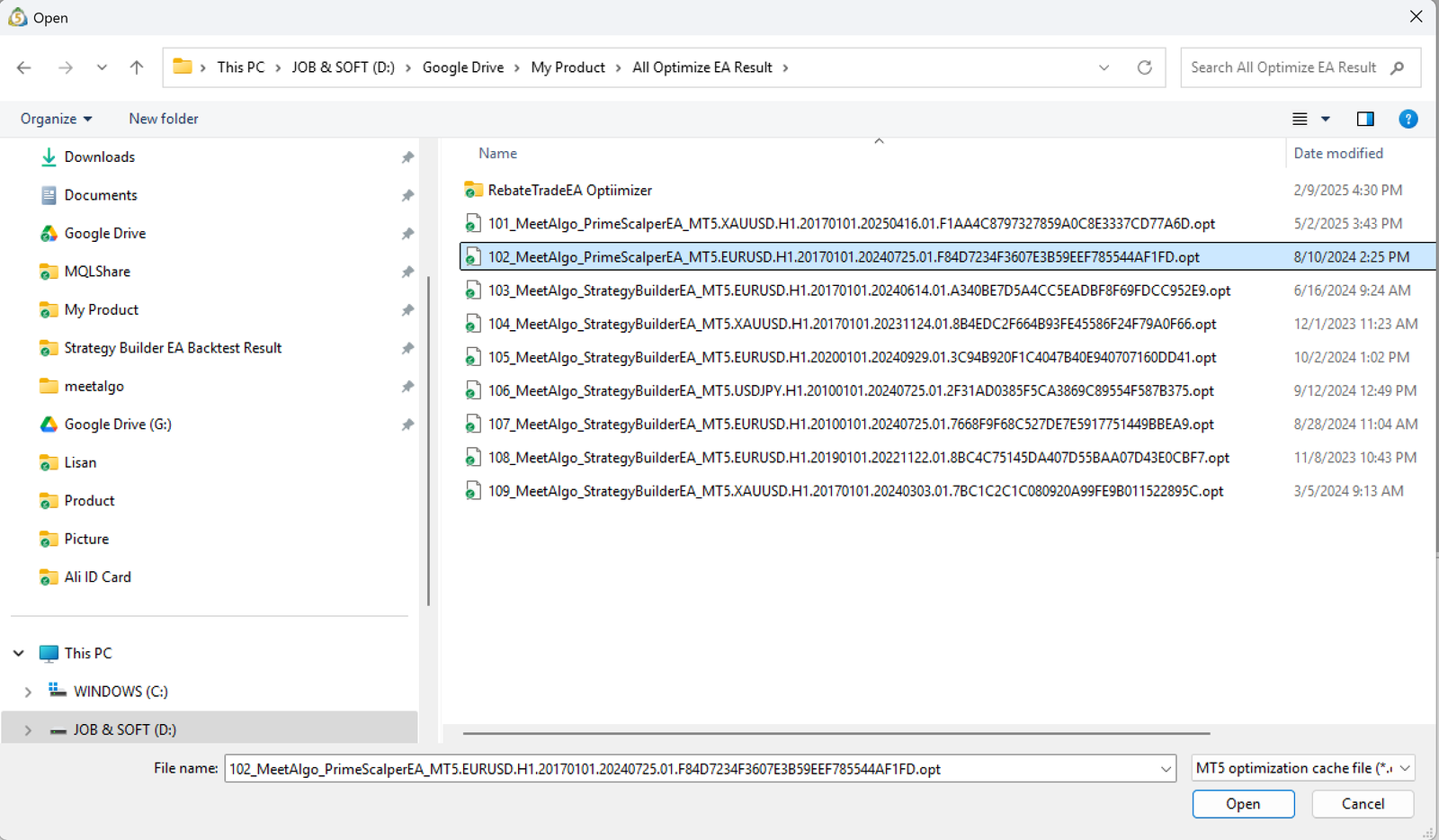Open MQLShare folder in sidebar
This screenshot has height=840, width=1439.
point(97,272)
